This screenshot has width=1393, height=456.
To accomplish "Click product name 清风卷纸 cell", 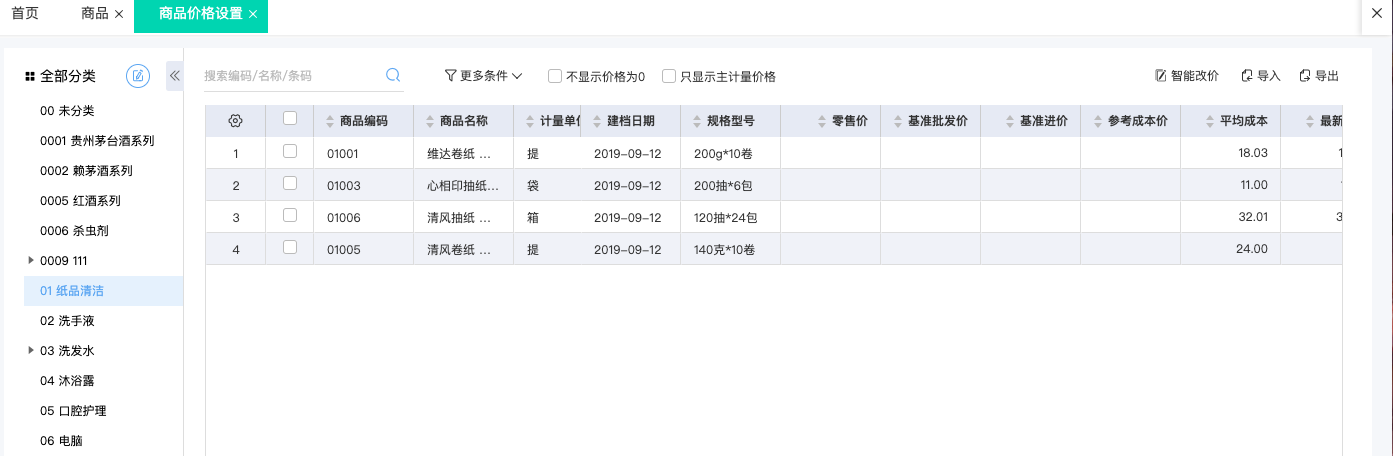I will 464,249.
